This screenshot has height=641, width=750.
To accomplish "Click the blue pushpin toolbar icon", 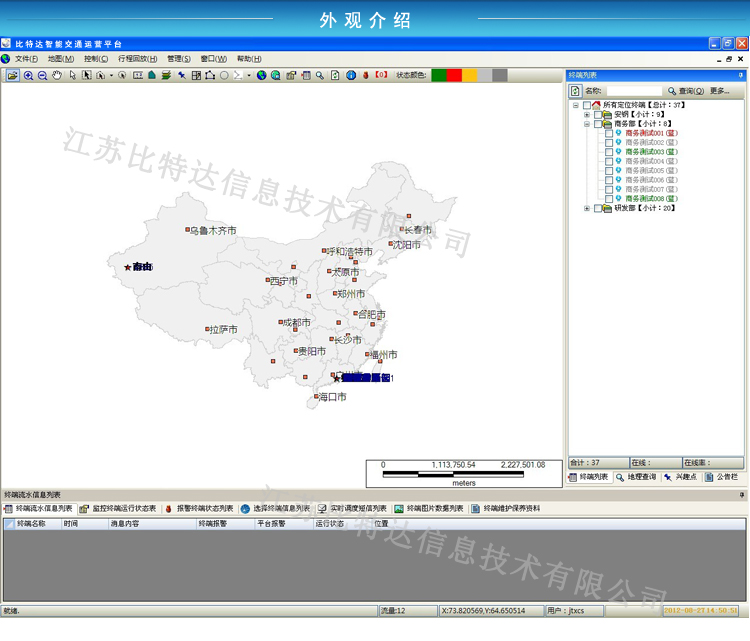I will 182,75.
